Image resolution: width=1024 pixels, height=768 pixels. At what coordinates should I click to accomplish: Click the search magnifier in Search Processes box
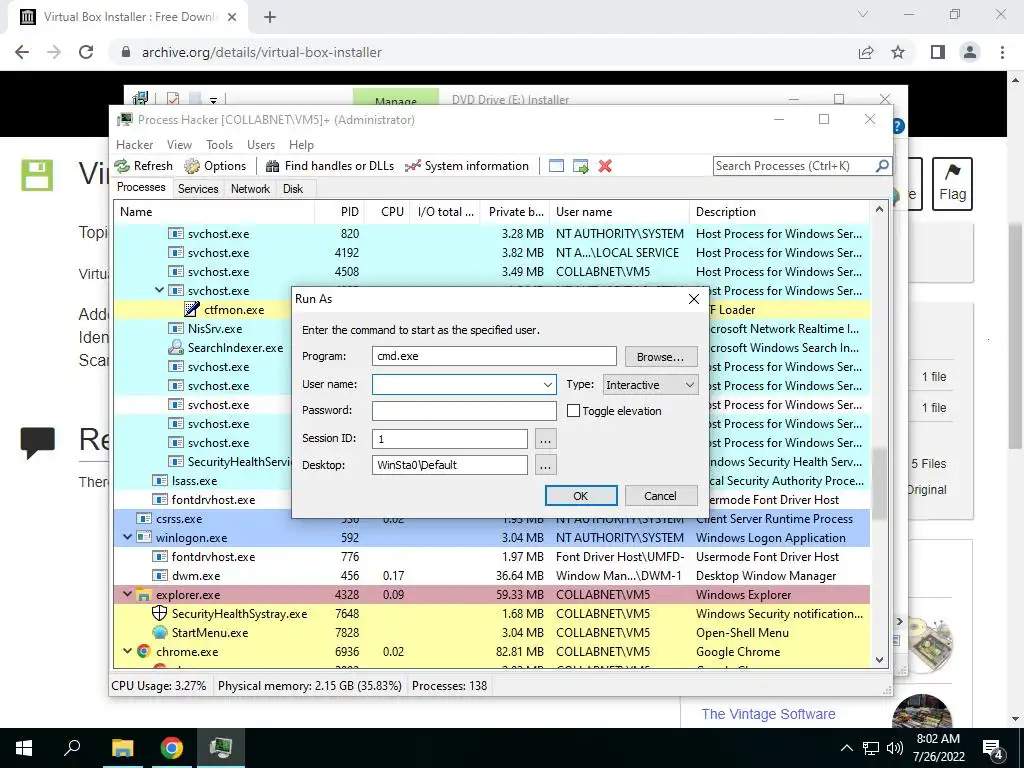pyautogui.click(x=882, y=166)
